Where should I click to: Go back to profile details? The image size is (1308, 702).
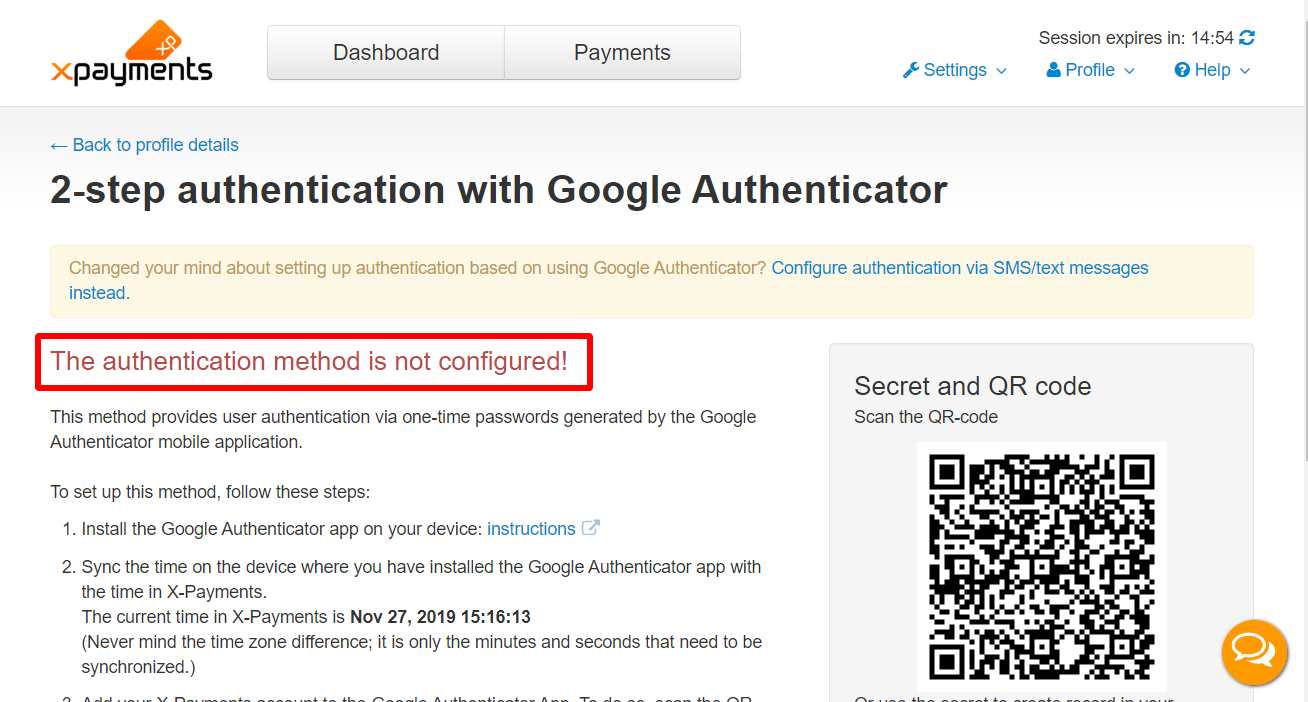(x=145, y=145)
